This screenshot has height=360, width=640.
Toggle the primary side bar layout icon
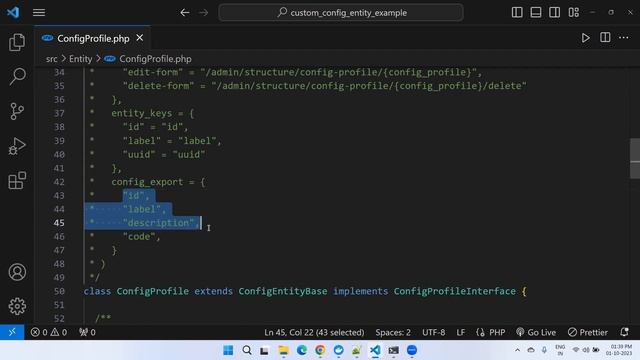coord(517,13)
